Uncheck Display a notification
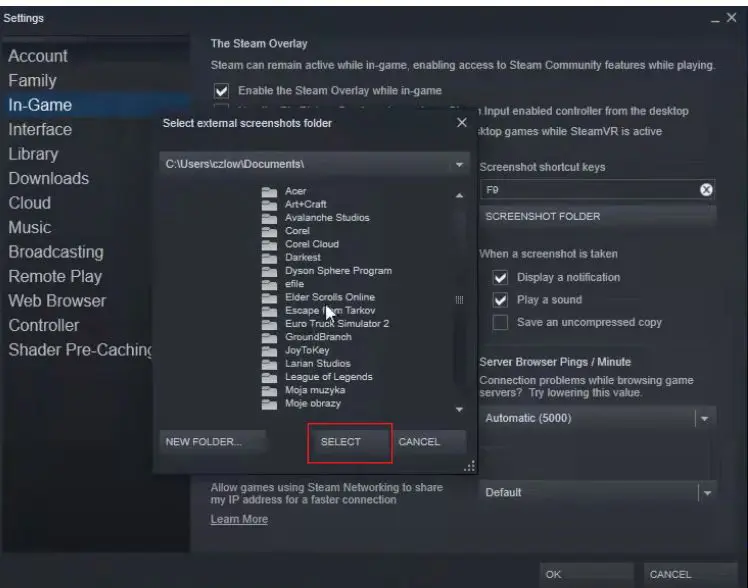The height and width of the screenshot is (588, 748). tap(500, 278)
